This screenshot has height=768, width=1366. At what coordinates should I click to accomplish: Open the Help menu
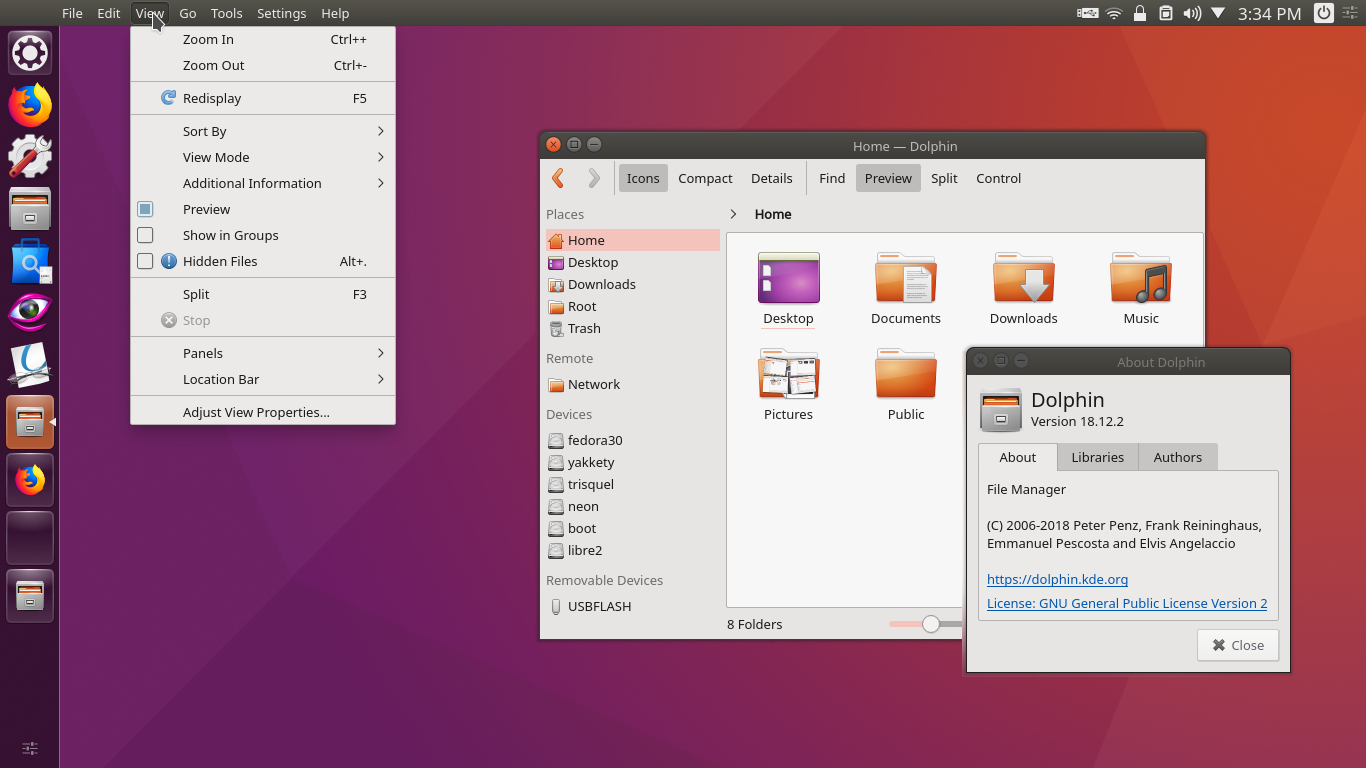point(335,13)
